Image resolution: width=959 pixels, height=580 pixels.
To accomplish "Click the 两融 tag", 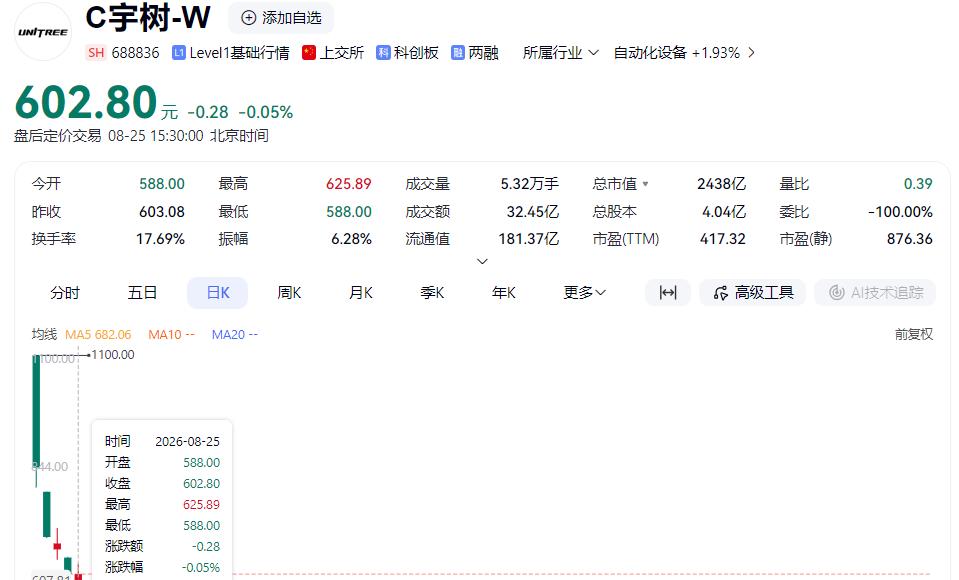I will pyautogui.click(x=475, y=53).
